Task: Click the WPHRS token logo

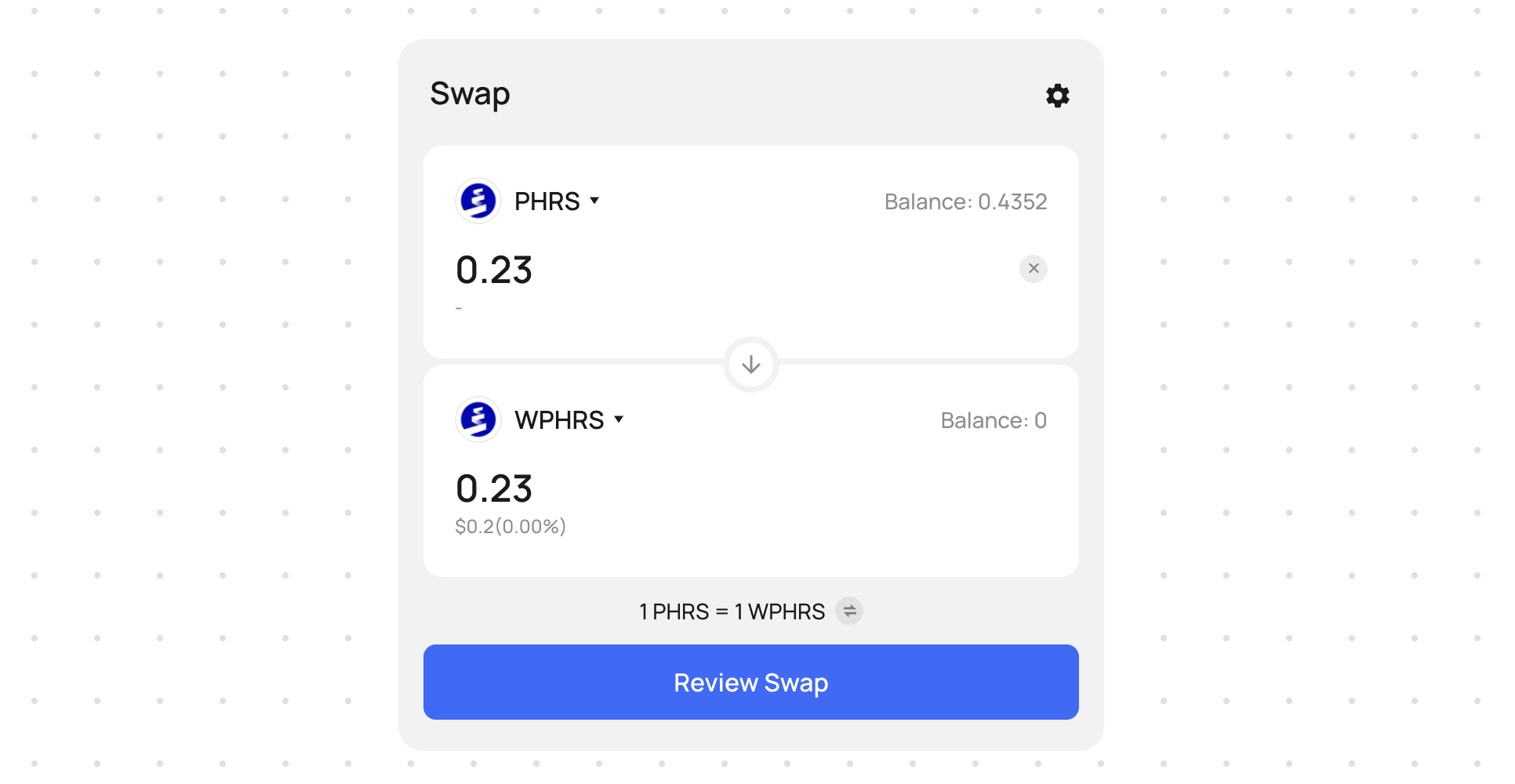Action: [478, 419]
